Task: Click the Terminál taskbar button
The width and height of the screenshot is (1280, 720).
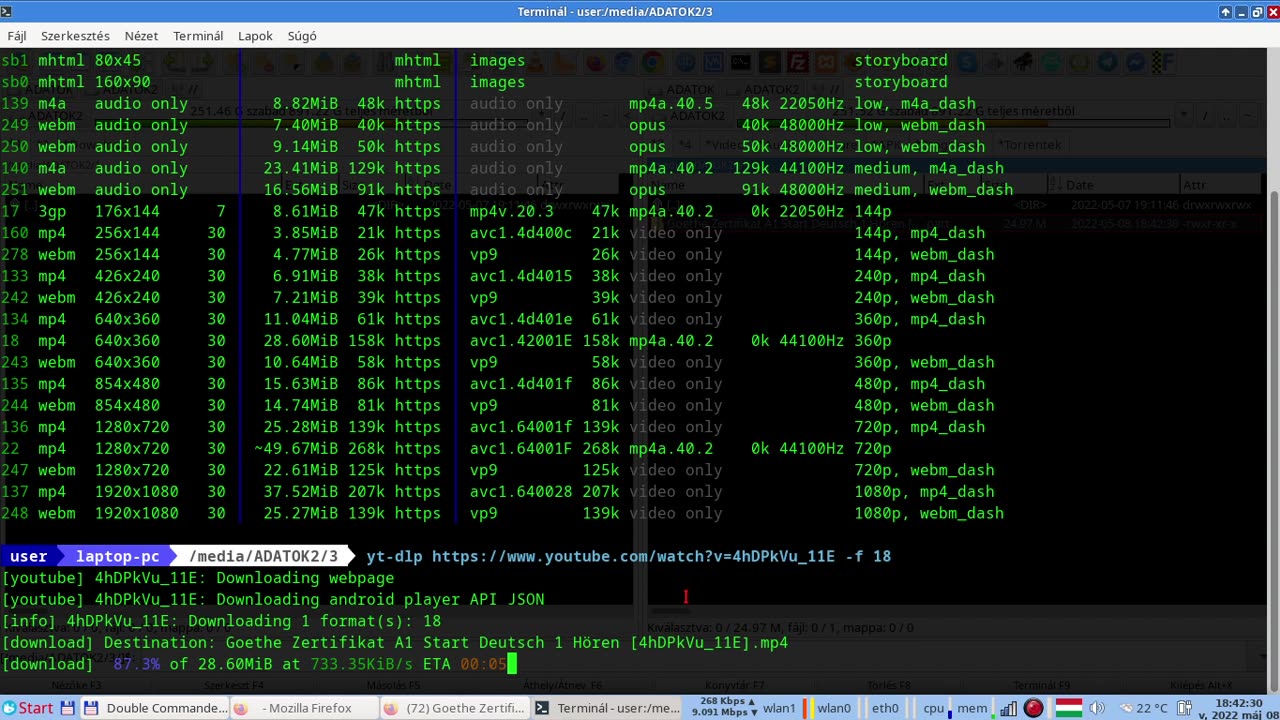Action: tap(606, 708)
